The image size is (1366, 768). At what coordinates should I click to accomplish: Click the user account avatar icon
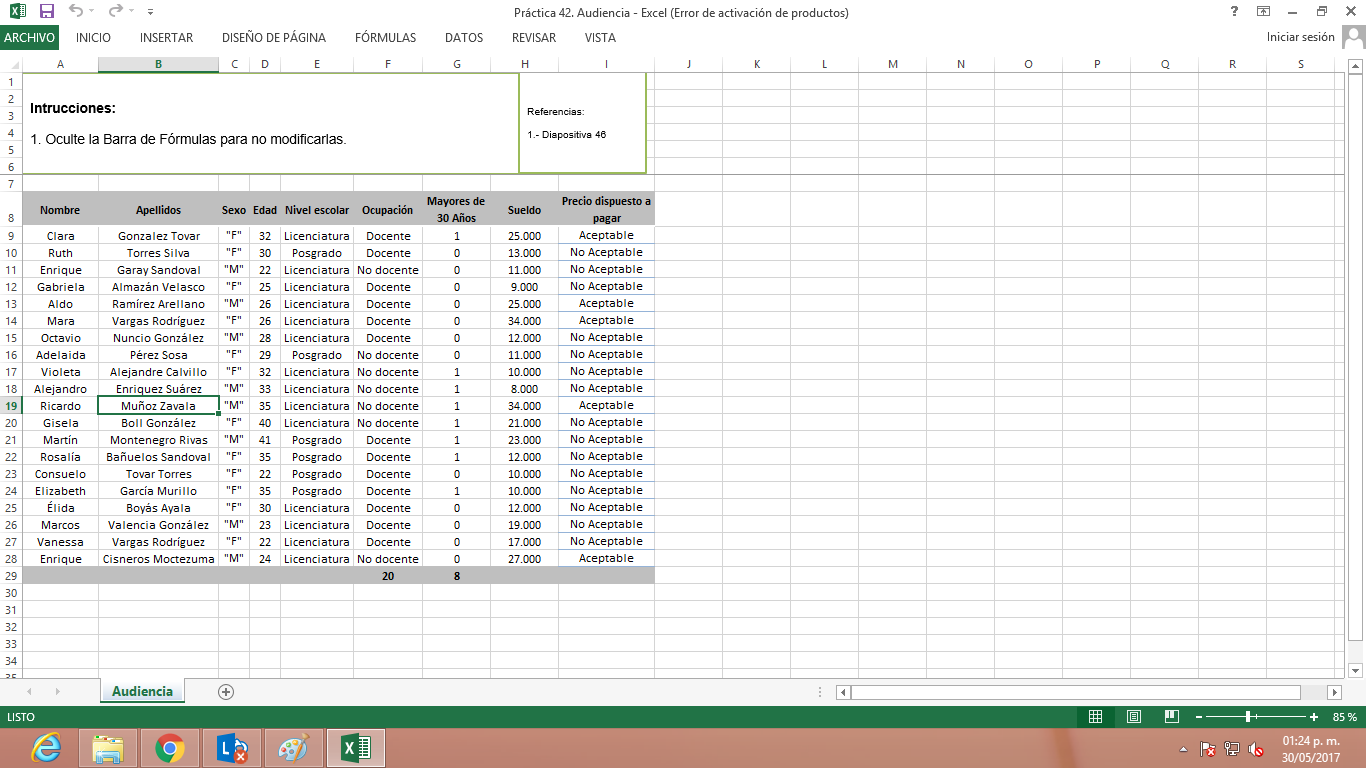pyautogui.click(x=1352, y=37)
